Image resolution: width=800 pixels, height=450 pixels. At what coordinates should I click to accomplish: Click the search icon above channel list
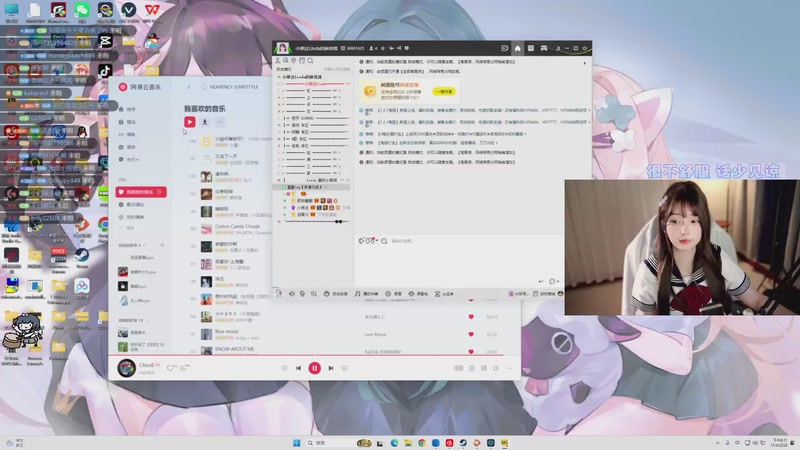click(x=310, y=61)
